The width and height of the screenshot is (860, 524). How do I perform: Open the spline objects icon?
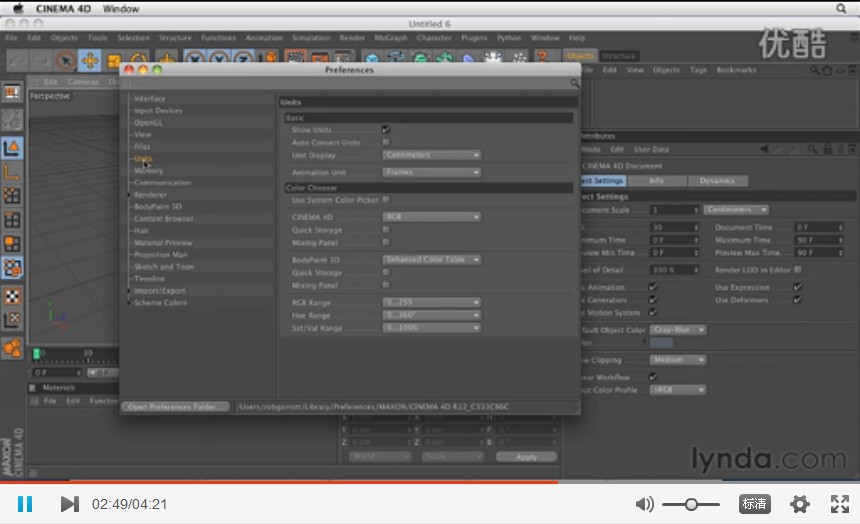click(x=397, y=58)
